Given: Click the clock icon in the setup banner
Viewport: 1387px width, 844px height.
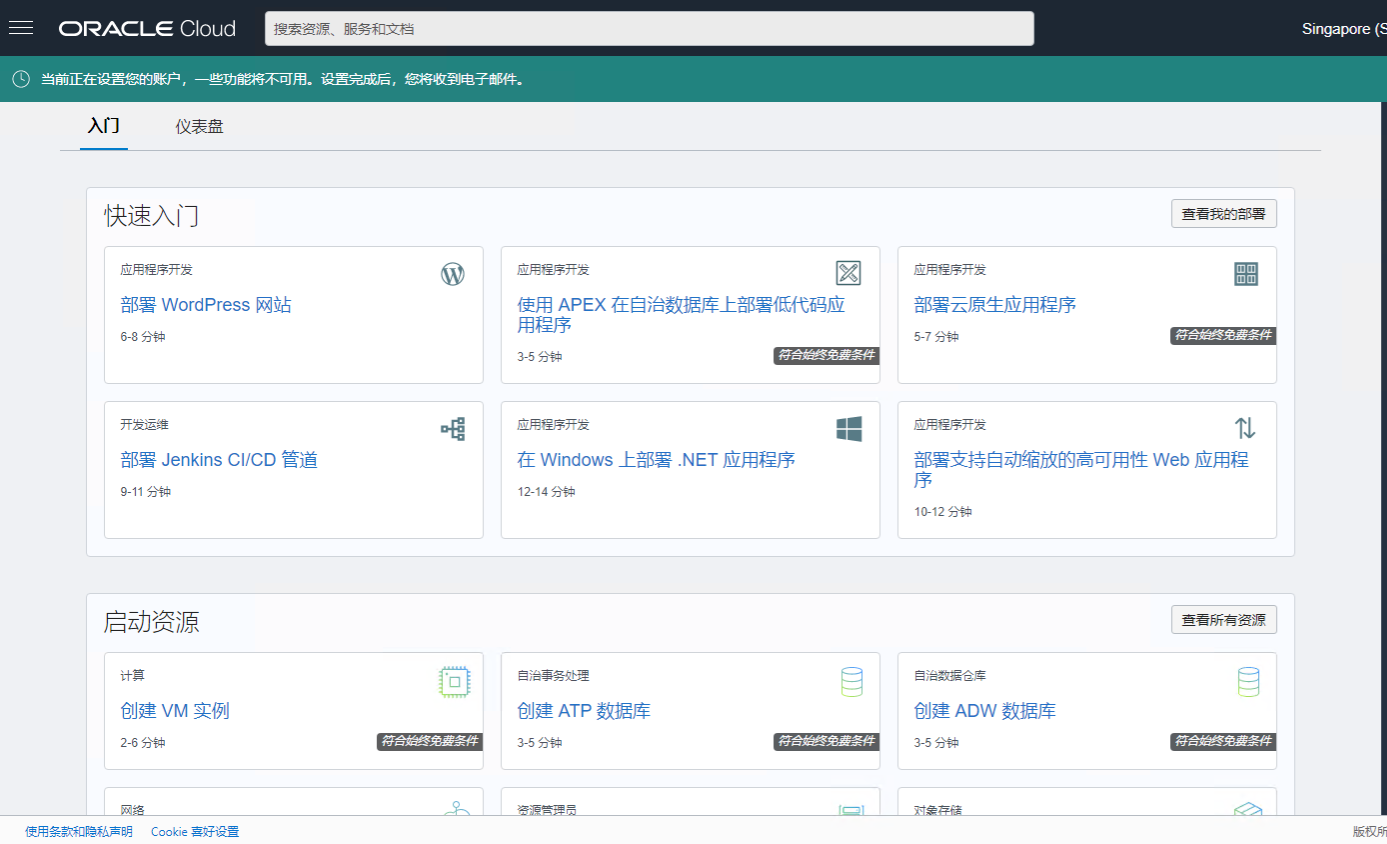Looking at the screenshot, I should coord(20,79).
